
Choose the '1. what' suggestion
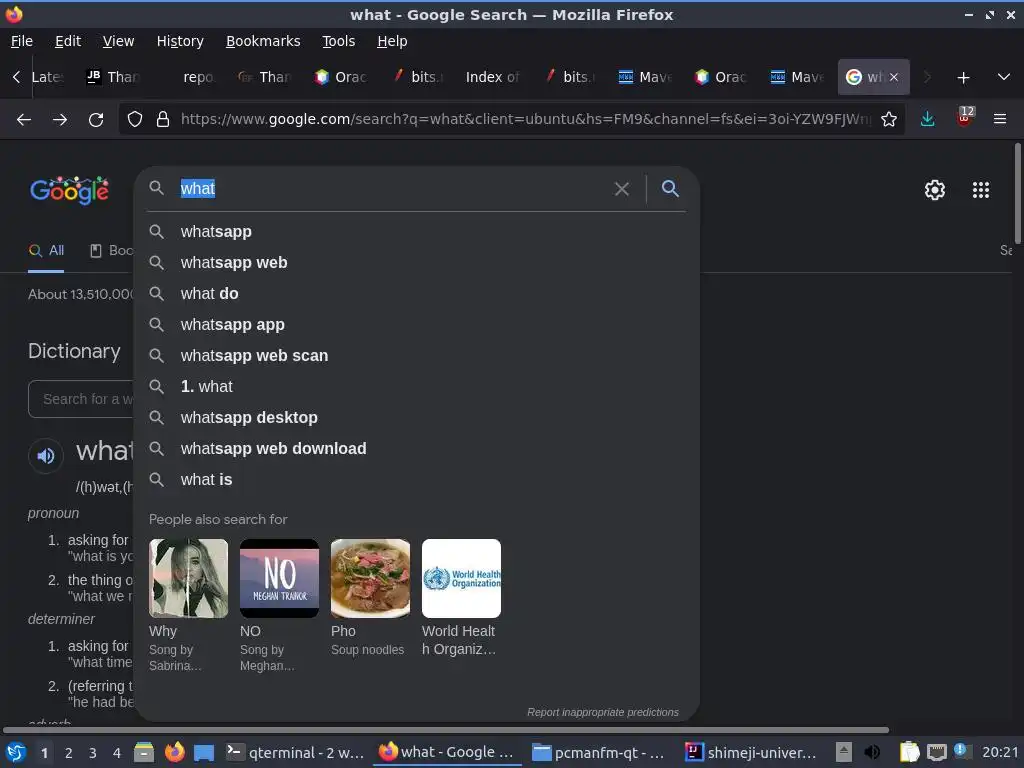pyautogui.click(x=417, y=387)
